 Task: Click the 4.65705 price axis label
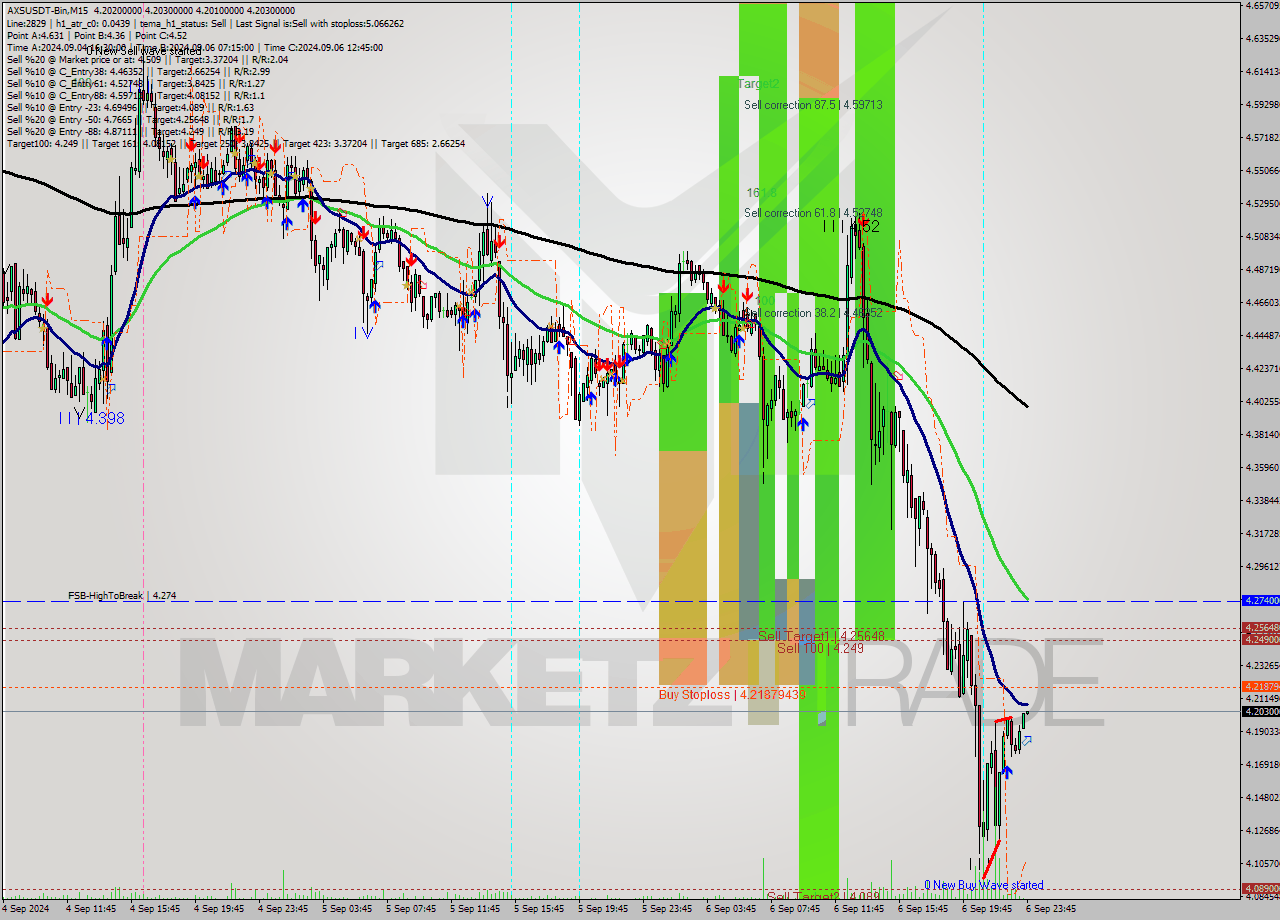tap(1262, 5)
